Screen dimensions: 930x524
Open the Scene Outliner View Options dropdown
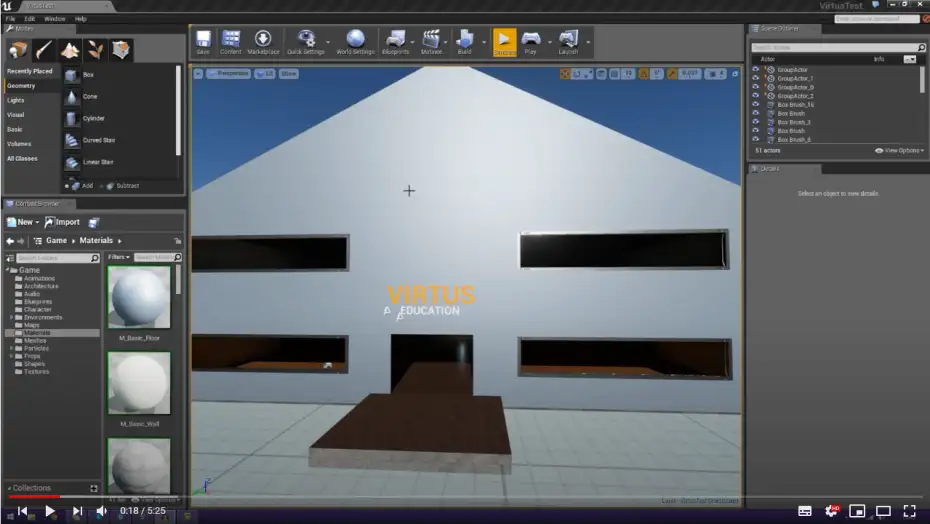(x=900, y=151)
